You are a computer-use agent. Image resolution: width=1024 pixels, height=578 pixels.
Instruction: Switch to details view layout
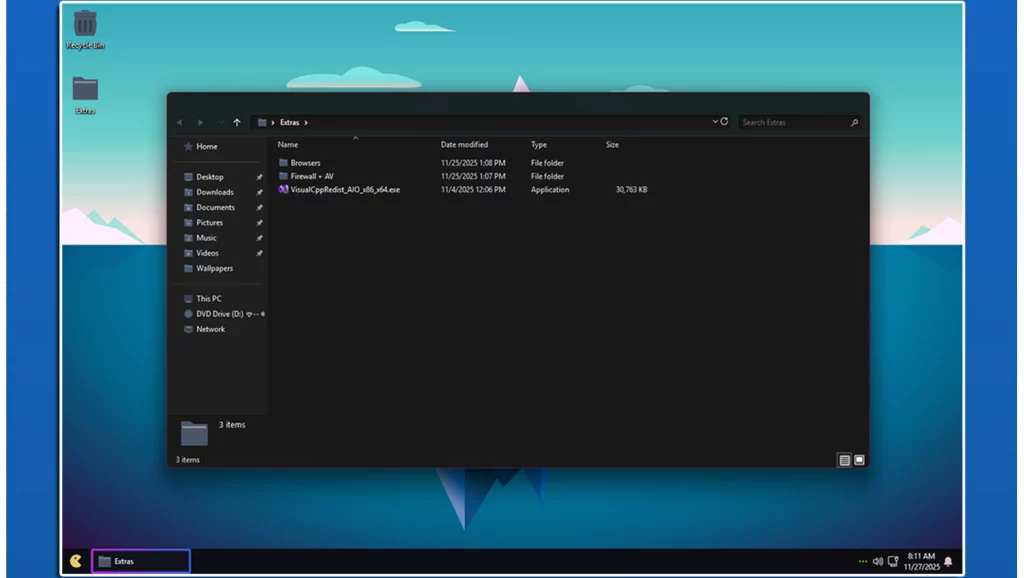click(x=845, y=460)
